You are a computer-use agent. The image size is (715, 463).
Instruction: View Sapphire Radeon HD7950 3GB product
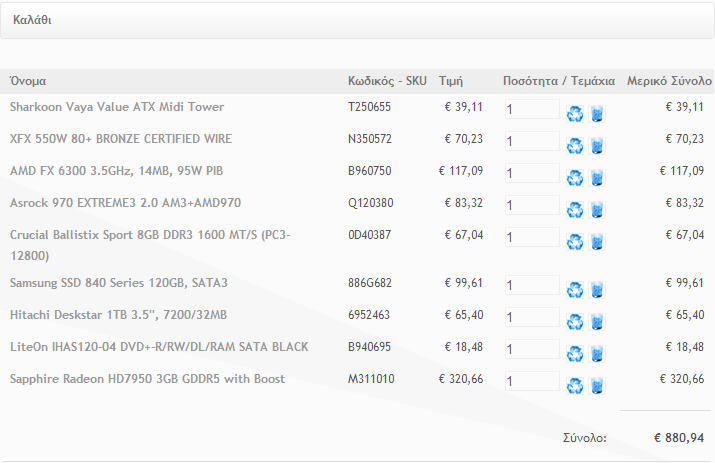[147, 379]
